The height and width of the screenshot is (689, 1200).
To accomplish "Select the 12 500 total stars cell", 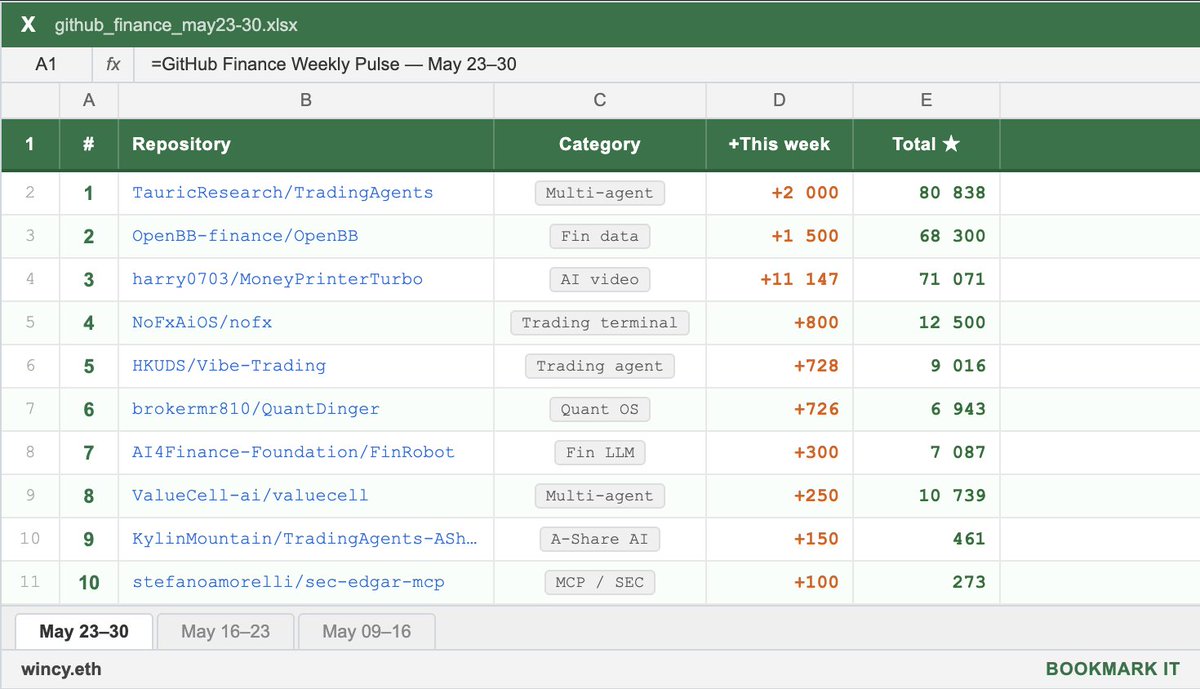I will click(x=926, y=322).
